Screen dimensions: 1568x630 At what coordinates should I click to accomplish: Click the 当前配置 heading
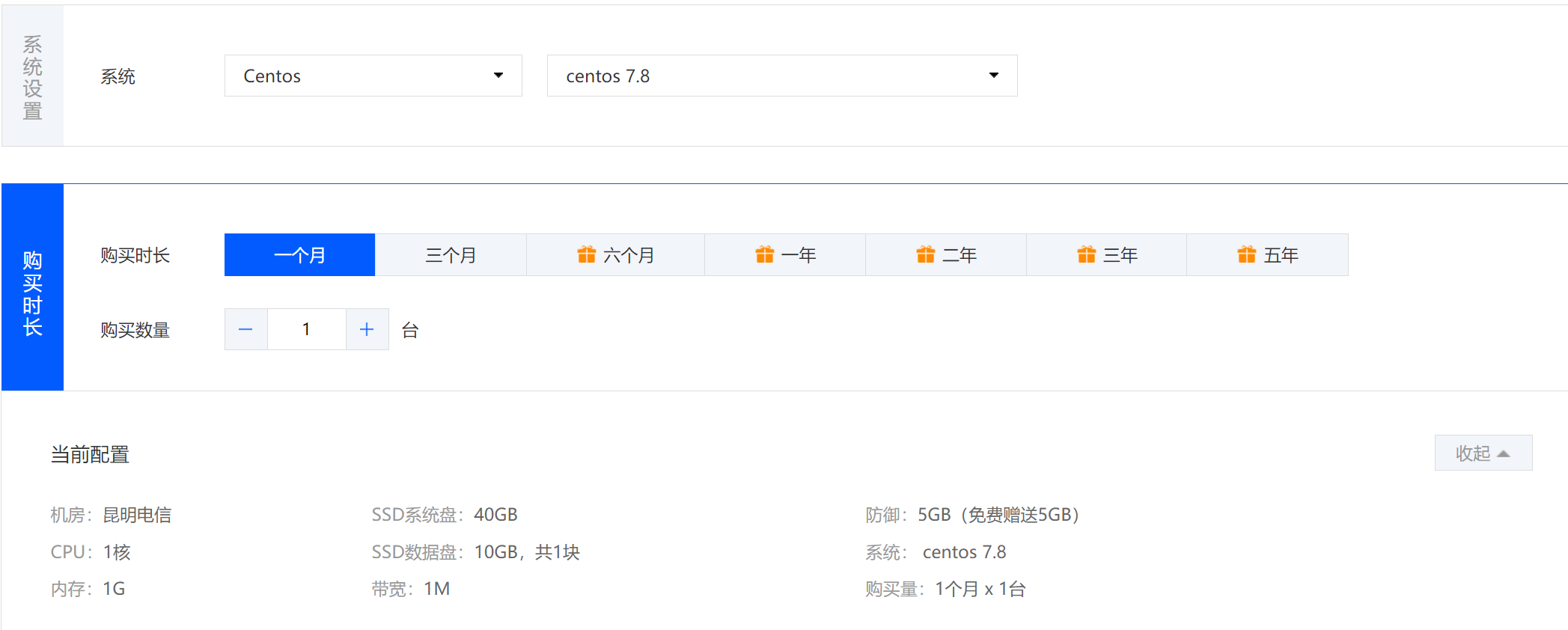point(90,454)
